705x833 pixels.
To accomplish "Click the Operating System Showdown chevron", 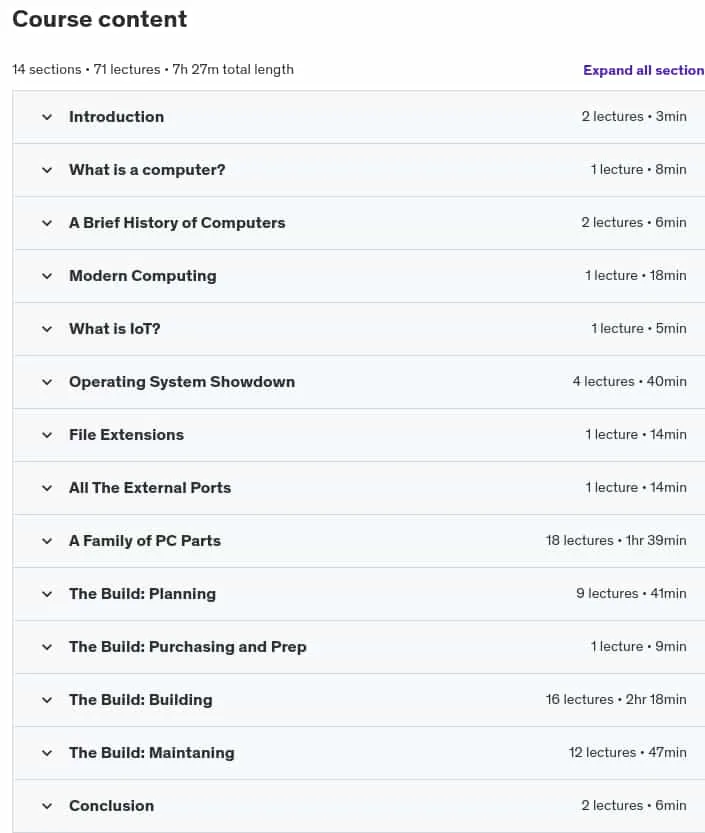I will [x=47, y=382].
